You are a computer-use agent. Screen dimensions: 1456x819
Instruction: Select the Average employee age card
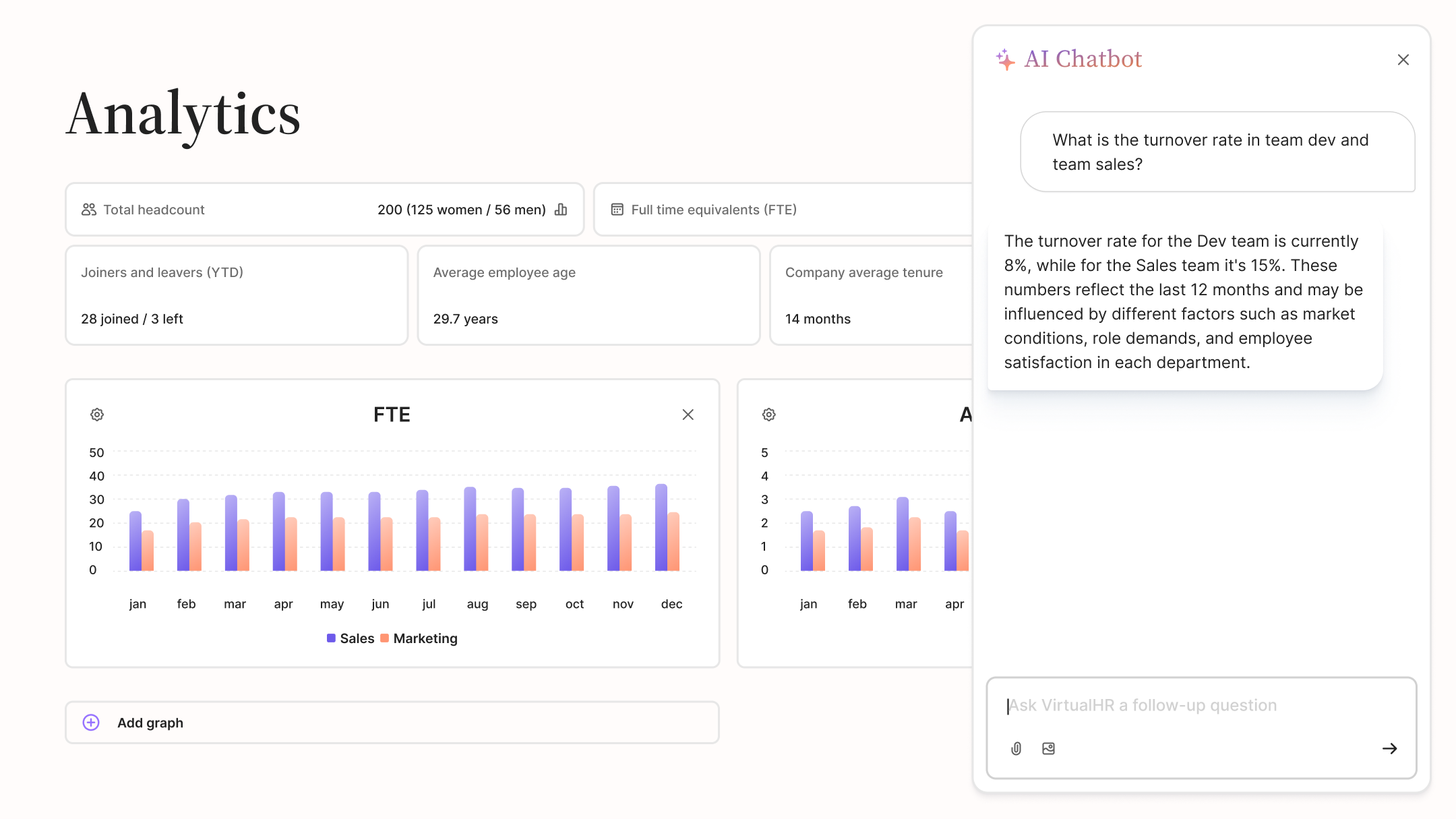(x=588, y=295)
